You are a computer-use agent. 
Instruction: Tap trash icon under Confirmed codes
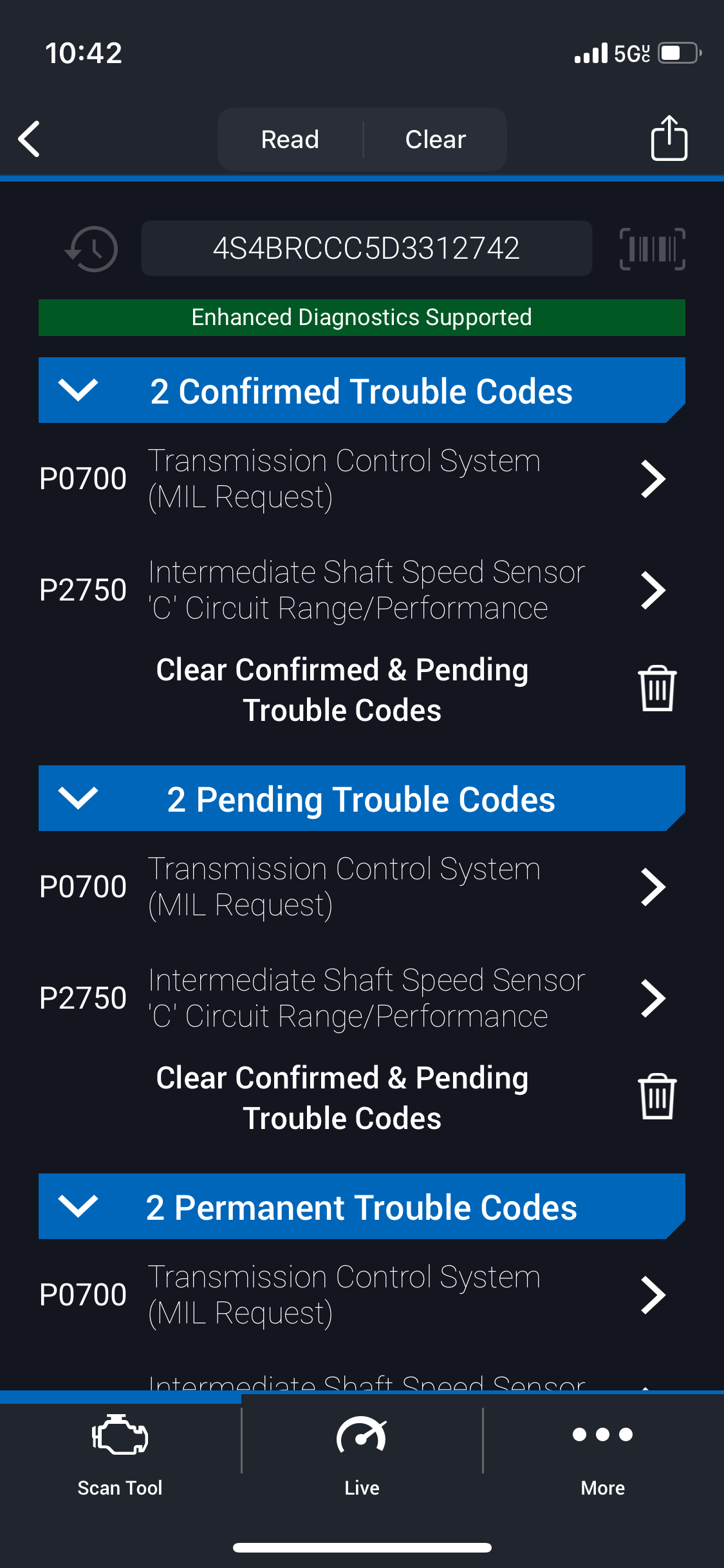tap(656, 689)
